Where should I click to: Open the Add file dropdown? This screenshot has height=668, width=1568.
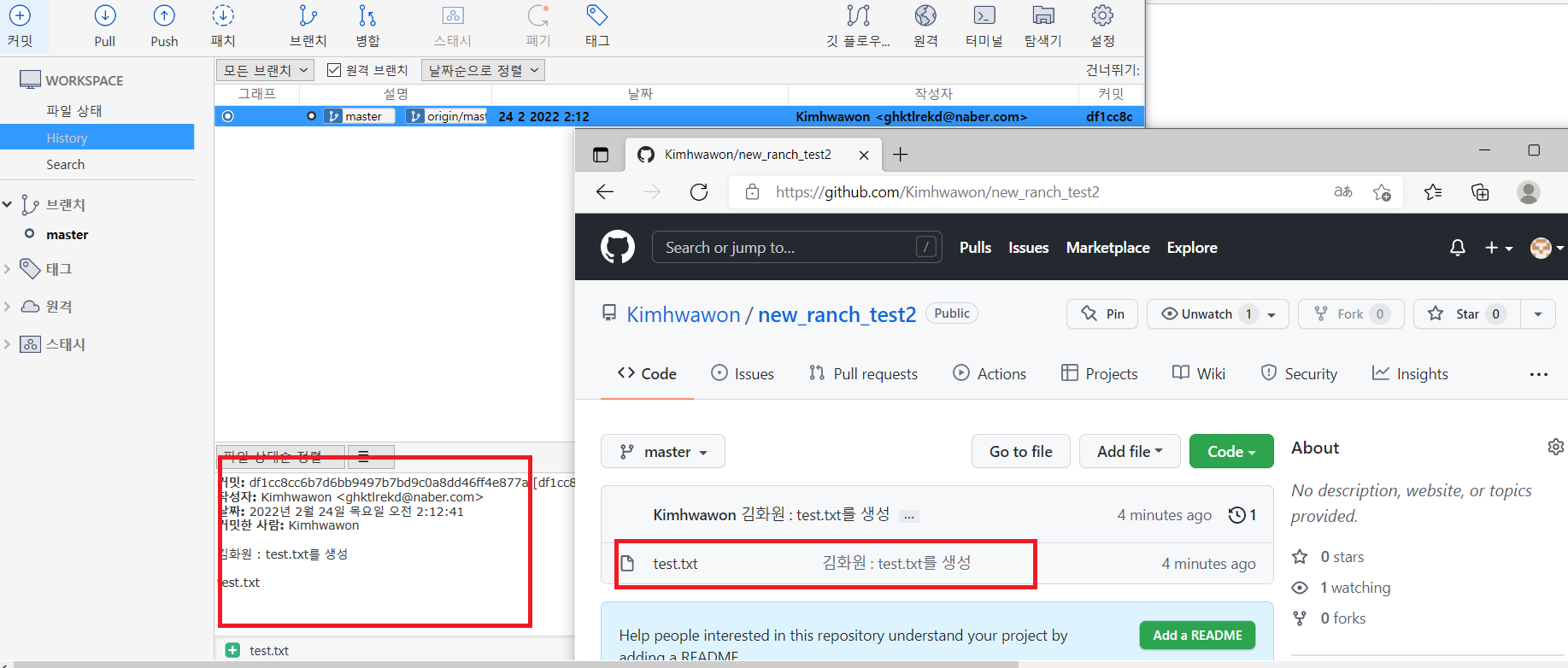[x=1130, y=451]
